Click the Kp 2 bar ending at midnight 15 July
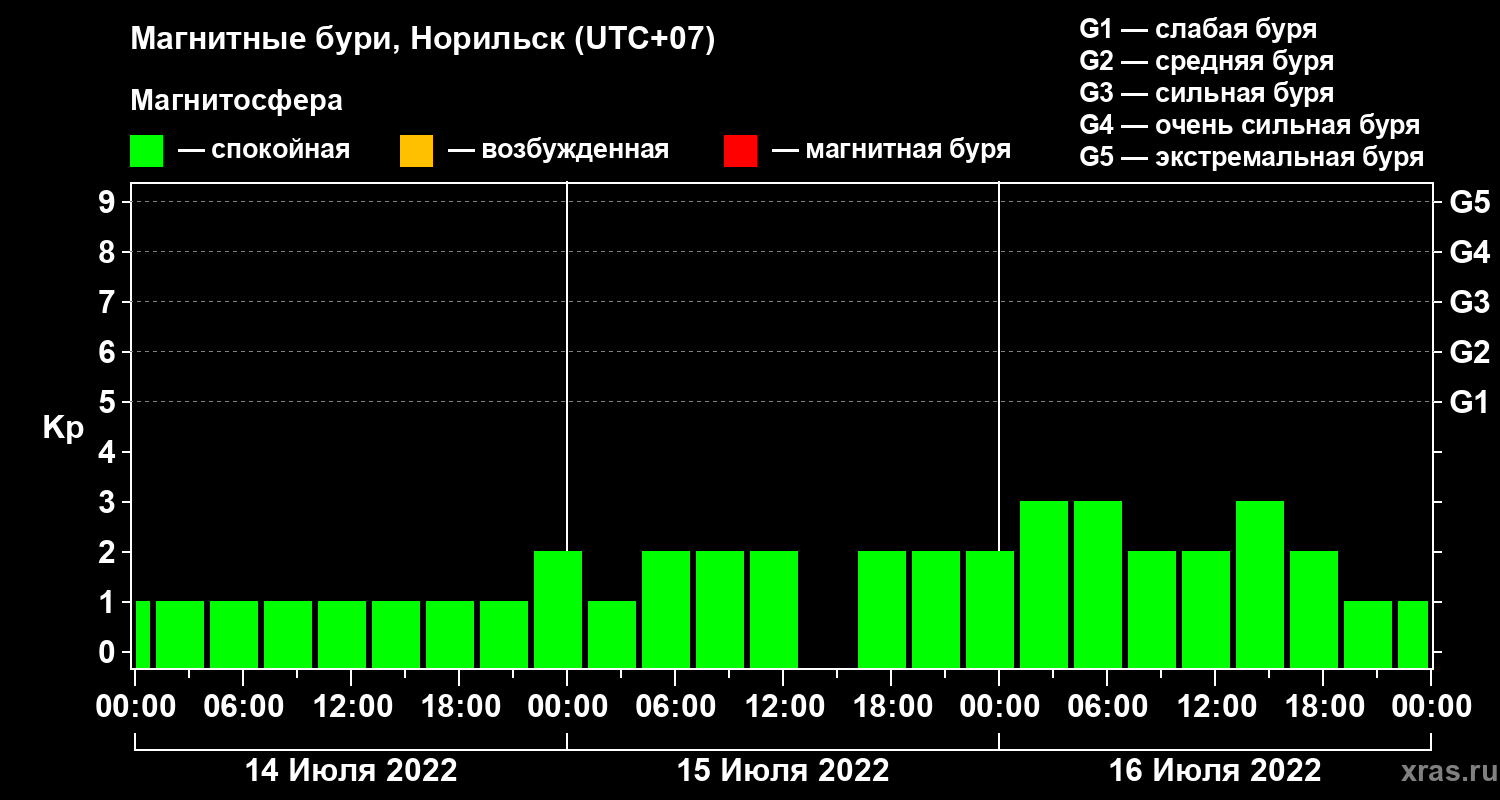This screenshot has width=1500, height=800. click(558, 609)
